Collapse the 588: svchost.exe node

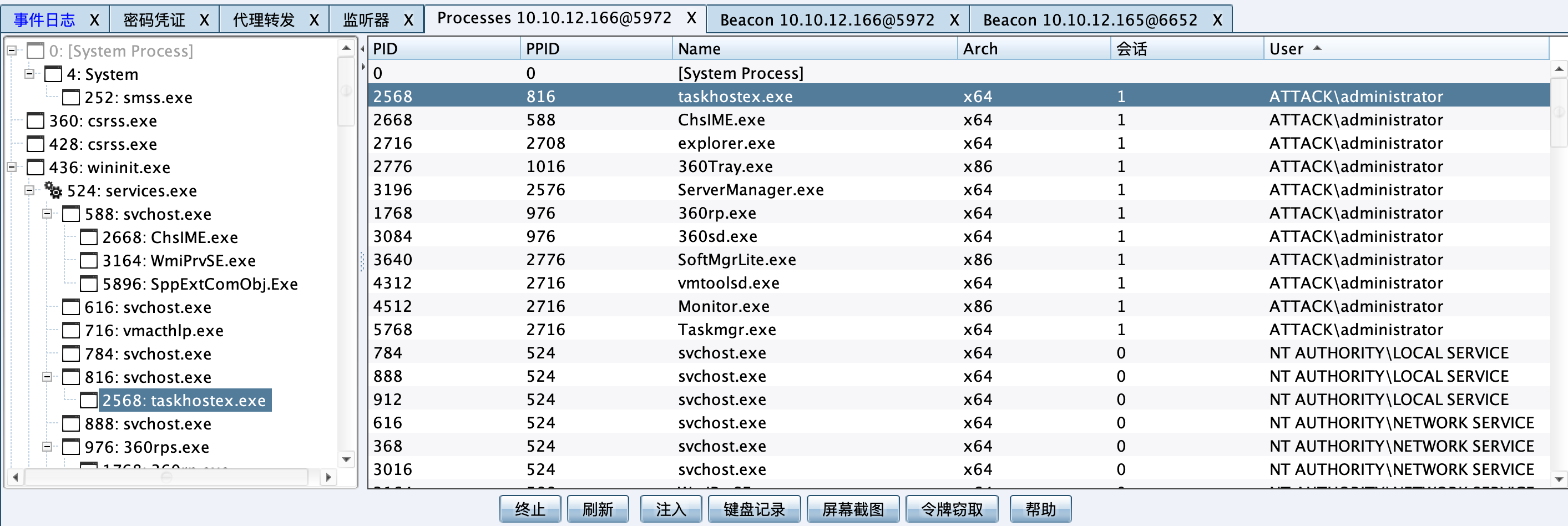(x=47, y=214)
